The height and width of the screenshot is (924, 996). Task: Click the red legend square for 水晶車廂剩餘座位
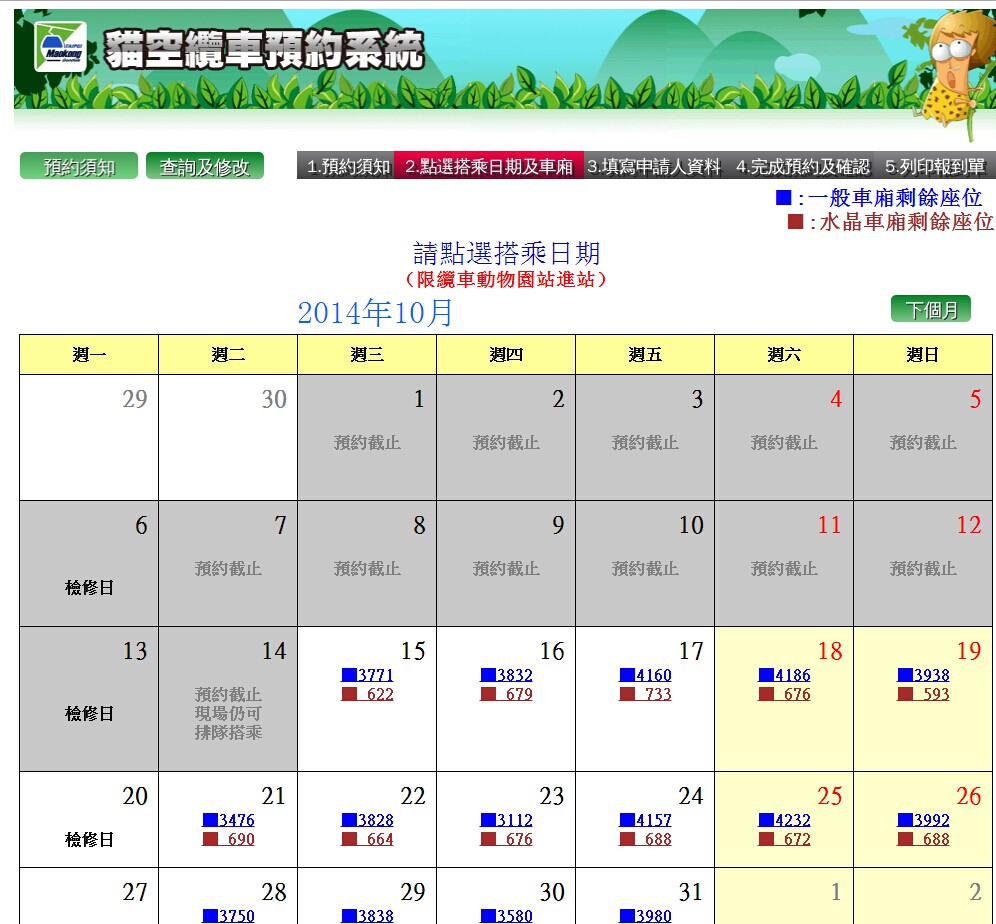click(x=795, y=221)
